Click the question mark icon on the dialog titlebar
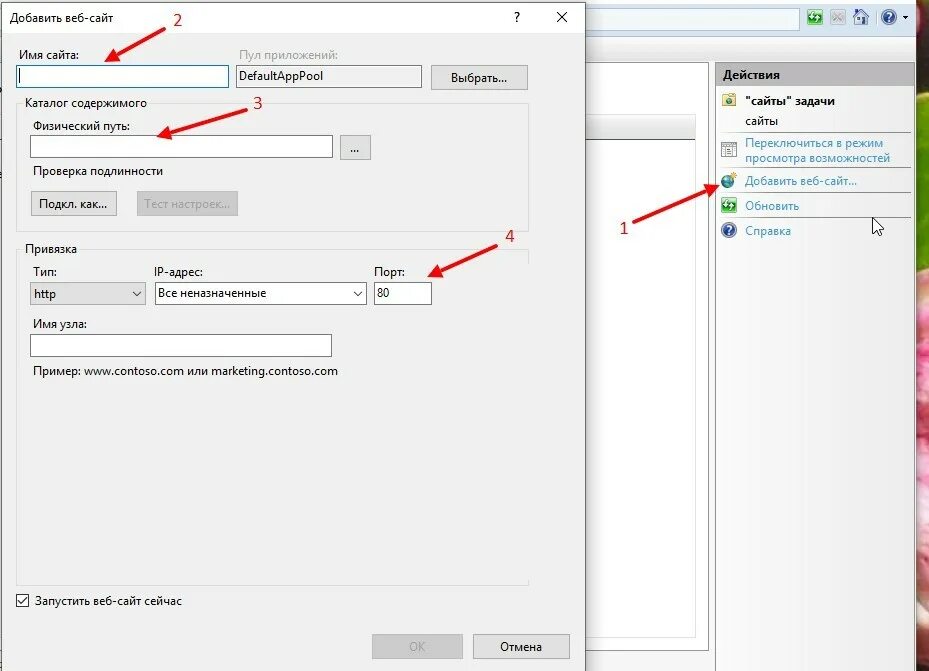This screenshot has width=929, height=671. pyautogui.click(x=516, y=17)
